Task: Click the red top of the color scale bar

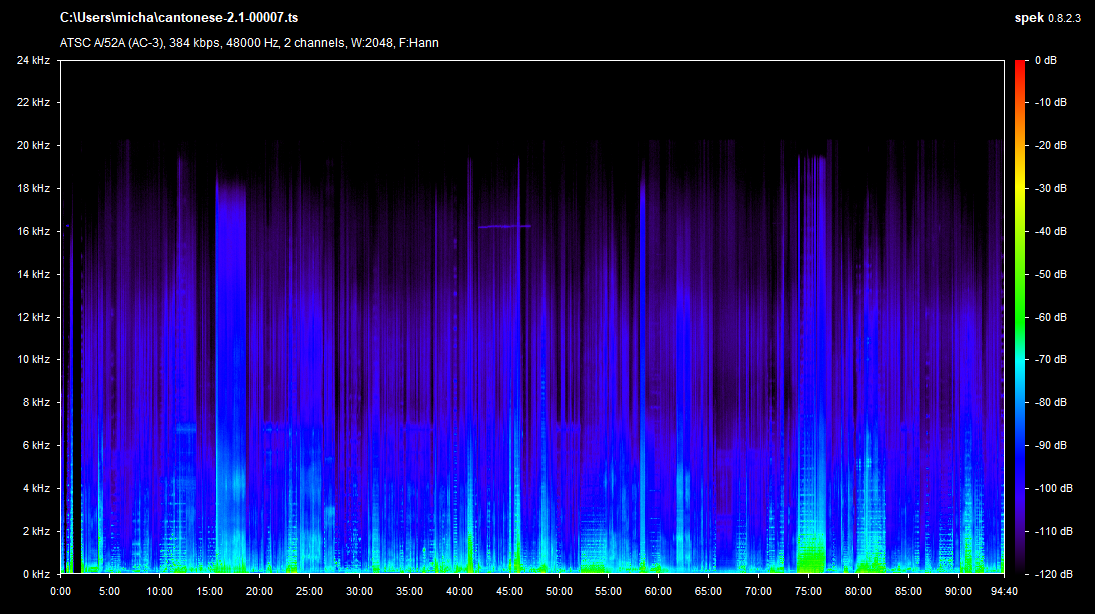Action: [1020, 66]
